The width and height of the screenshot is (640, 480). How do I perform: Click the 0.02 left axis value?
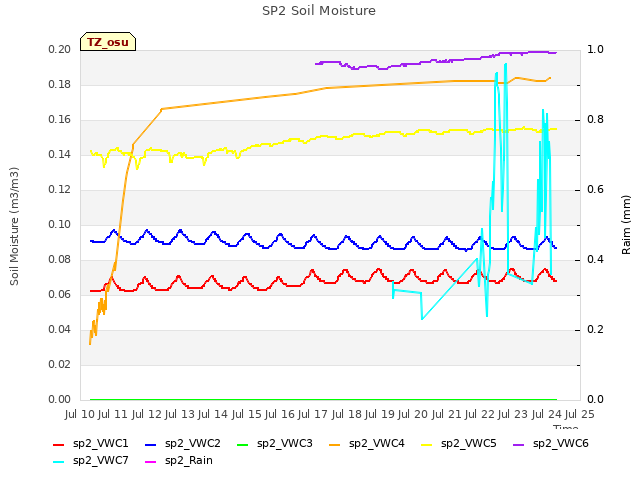60,364
